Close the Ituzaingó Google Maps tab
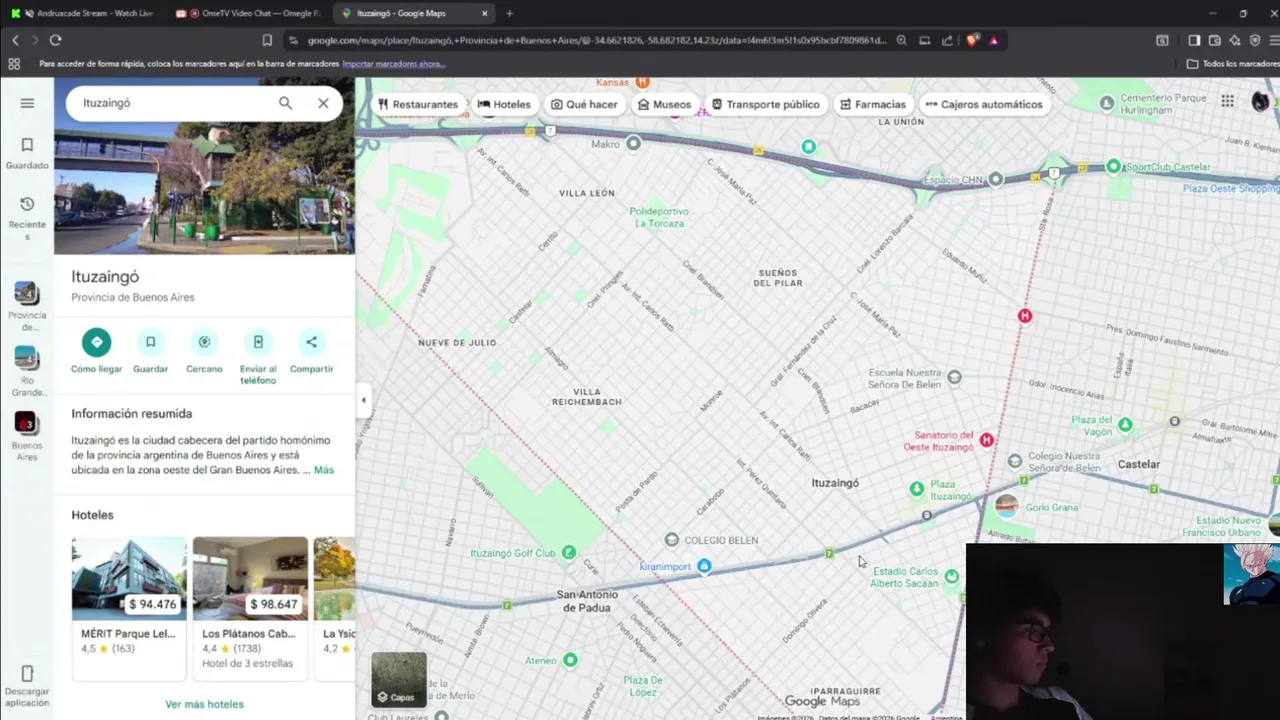 pyautogui.click(x=485, y=13)
